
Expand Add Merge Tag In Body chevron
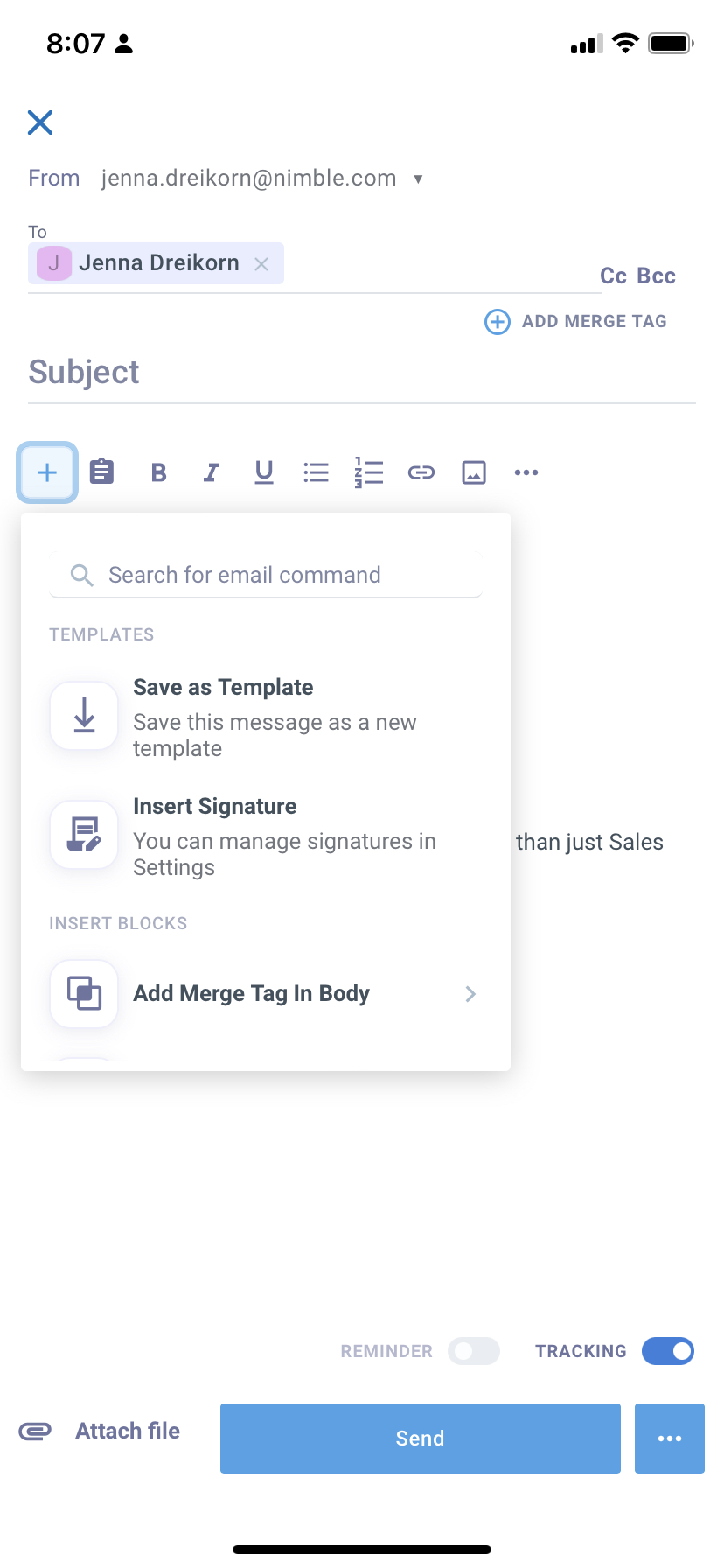pyautogui.click(x=470, y=994)
